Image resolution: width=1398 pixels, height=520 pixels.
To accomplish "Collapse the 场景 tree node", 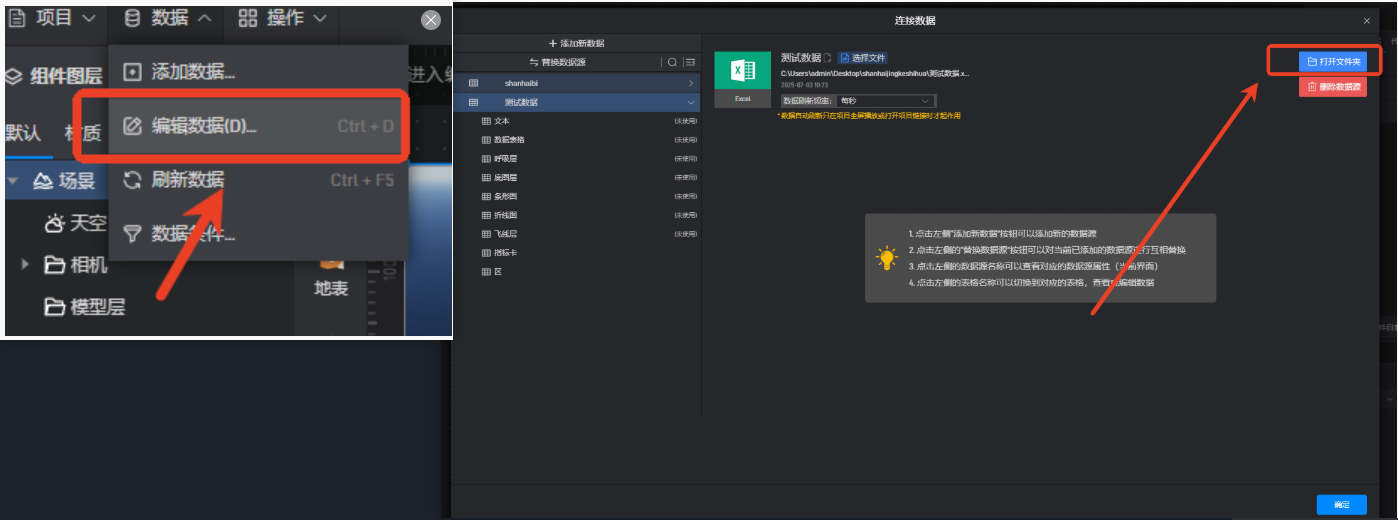I will coord(13,181).
